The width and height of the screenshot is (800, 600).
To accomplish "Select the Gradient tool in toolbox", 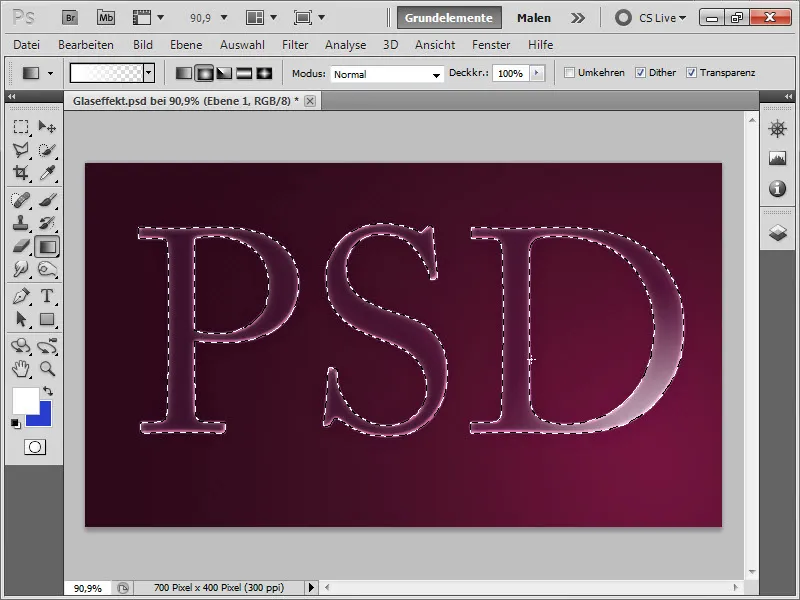I will (47, 246).
